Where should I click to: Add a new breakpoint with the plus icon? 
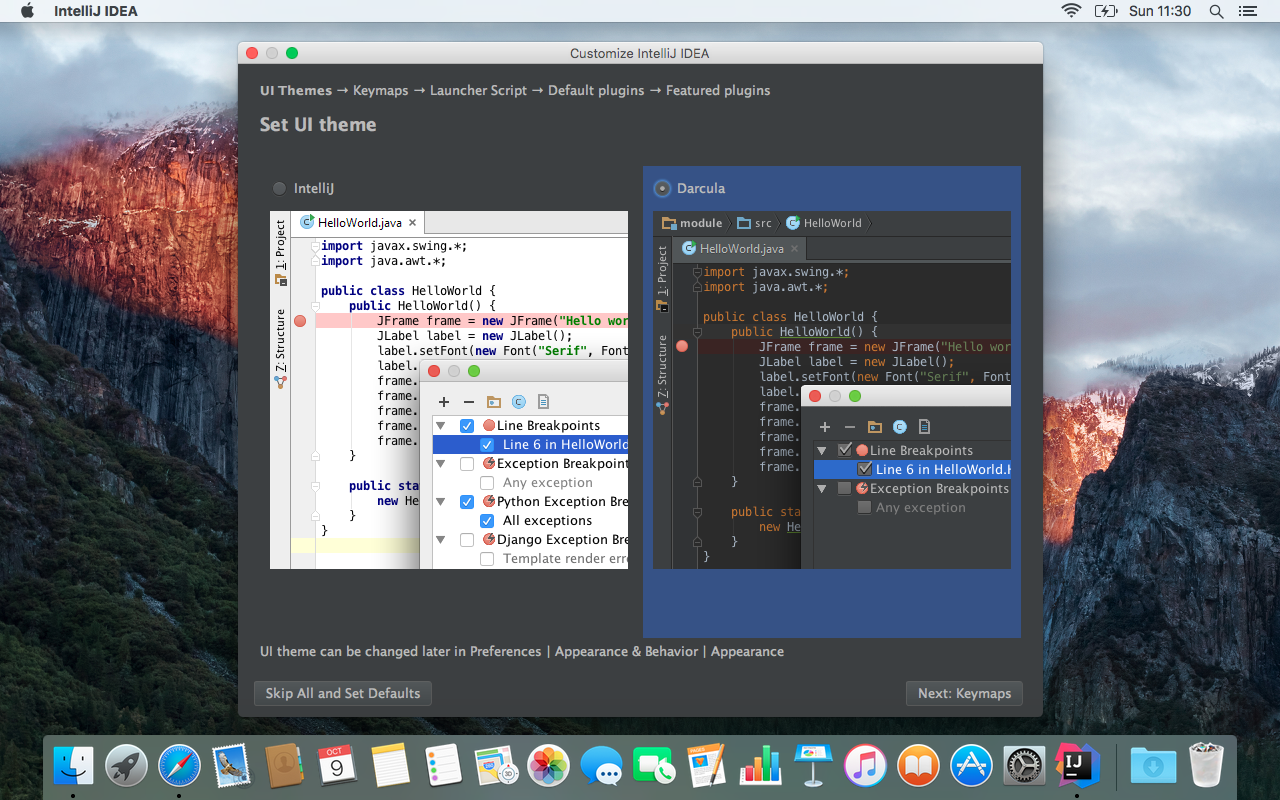443,401
